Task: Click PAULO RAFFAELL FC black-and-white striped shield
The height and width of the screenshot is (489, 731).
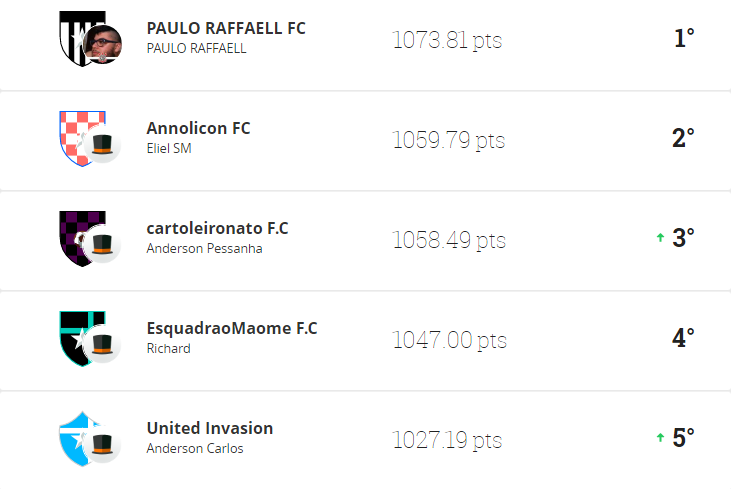Action: point(75,37)
